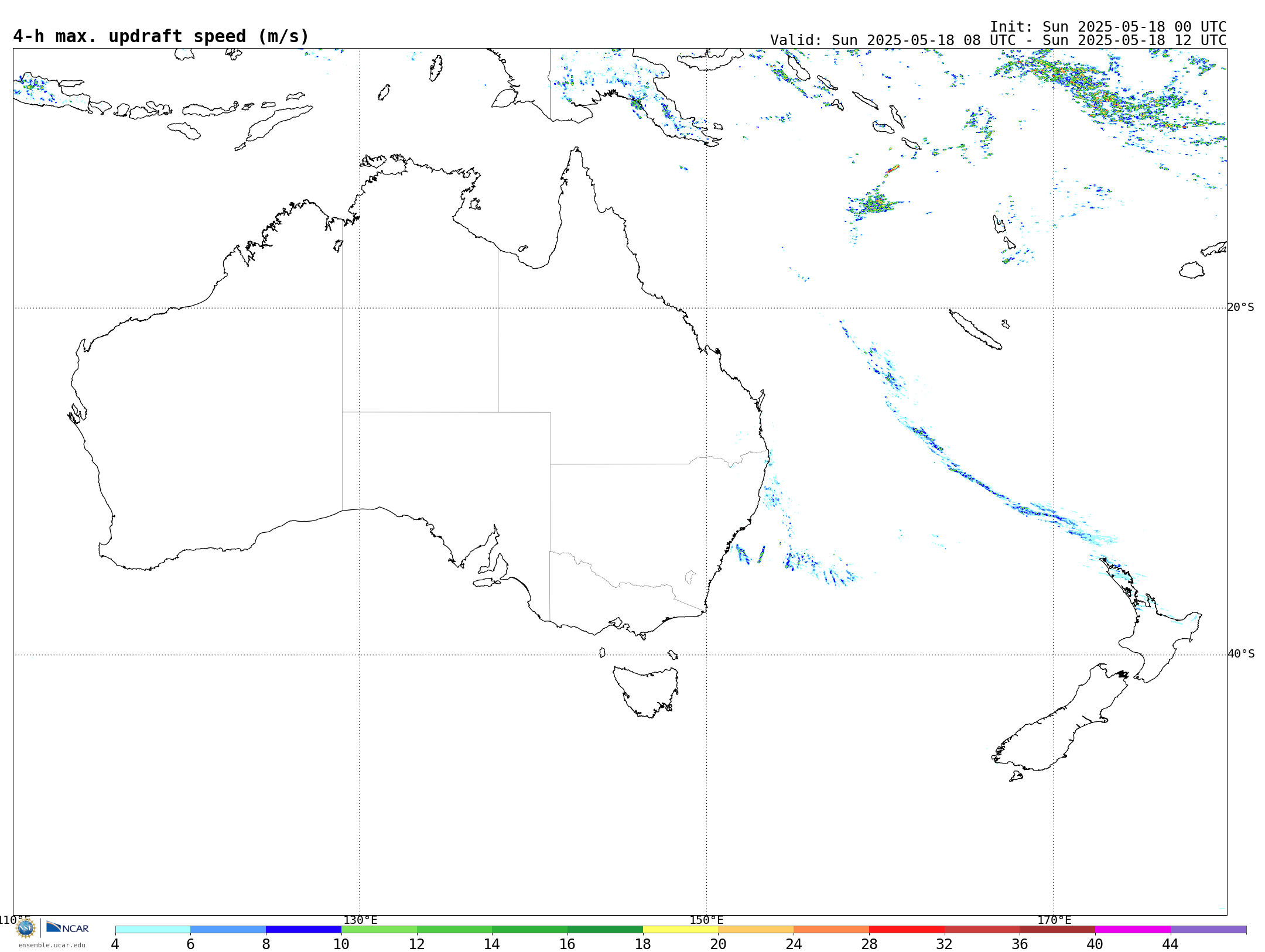The image size is (1265, 952).
Task: Click the New Caledonia island outline
Action: tap(975, 330)
